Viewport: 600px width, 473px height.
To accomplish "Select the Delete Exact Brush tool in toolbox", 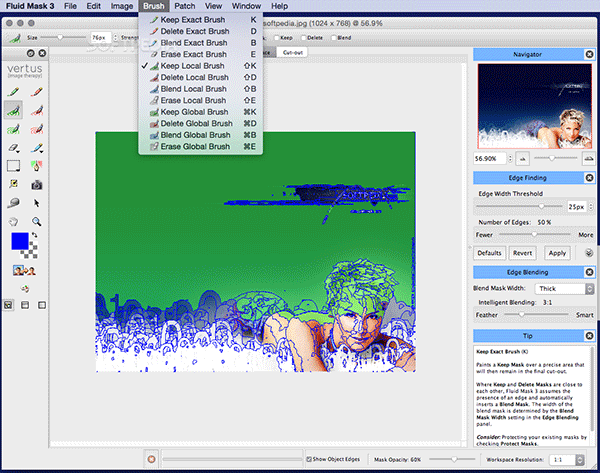I will coord(37,92).
